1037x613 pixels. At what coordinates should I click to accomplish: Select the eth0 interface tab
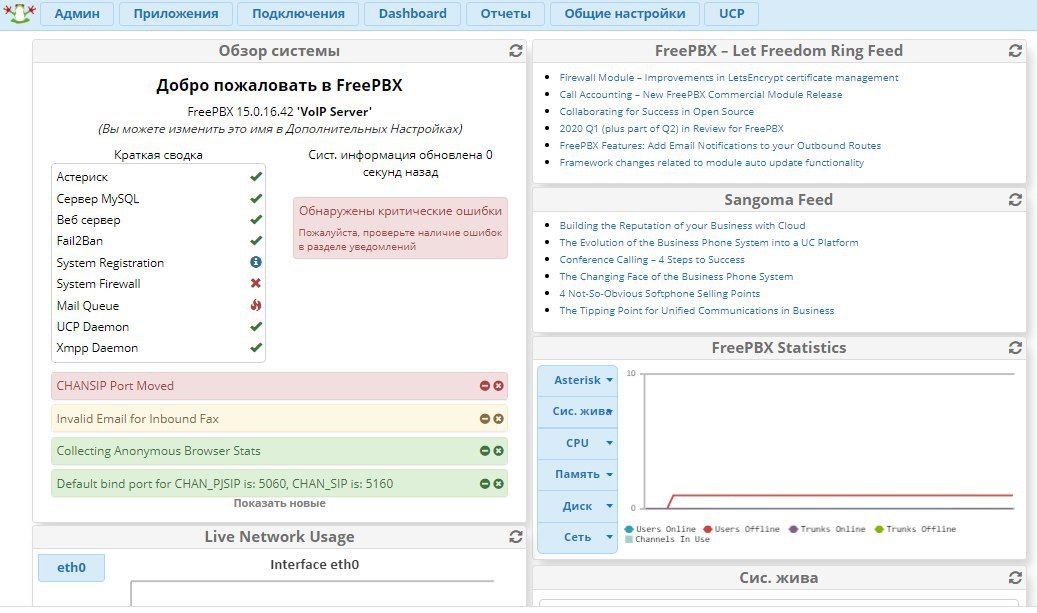[x=71, y=567]
